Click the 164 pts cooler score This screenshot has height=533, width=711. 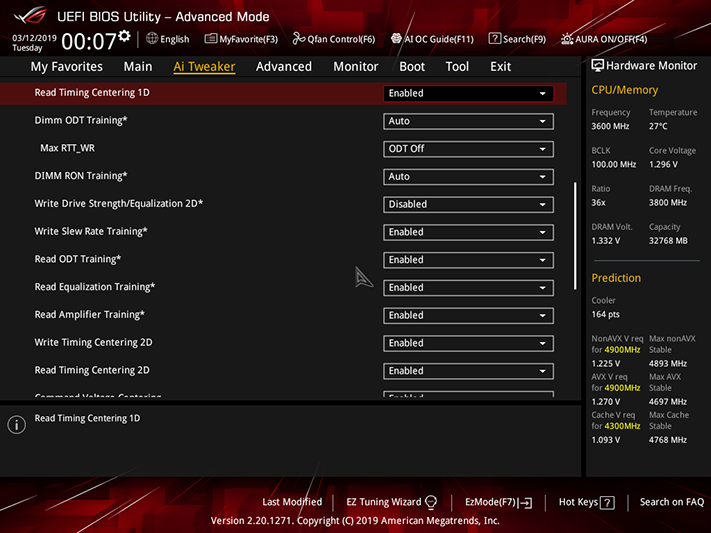coord(605,314)
